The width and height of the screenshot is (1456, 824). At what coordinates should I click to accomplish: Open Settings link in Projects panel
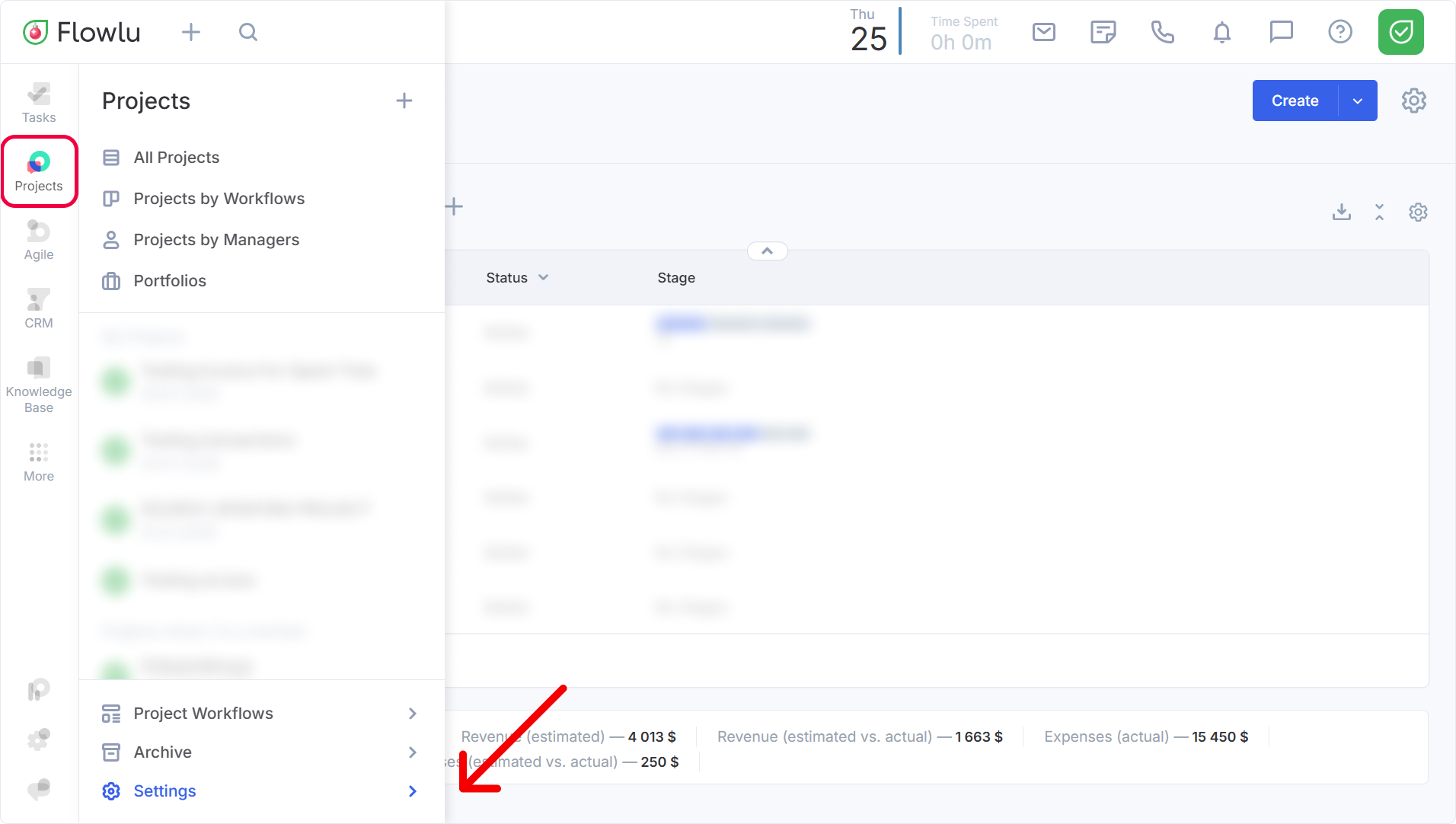click(164, 791)
